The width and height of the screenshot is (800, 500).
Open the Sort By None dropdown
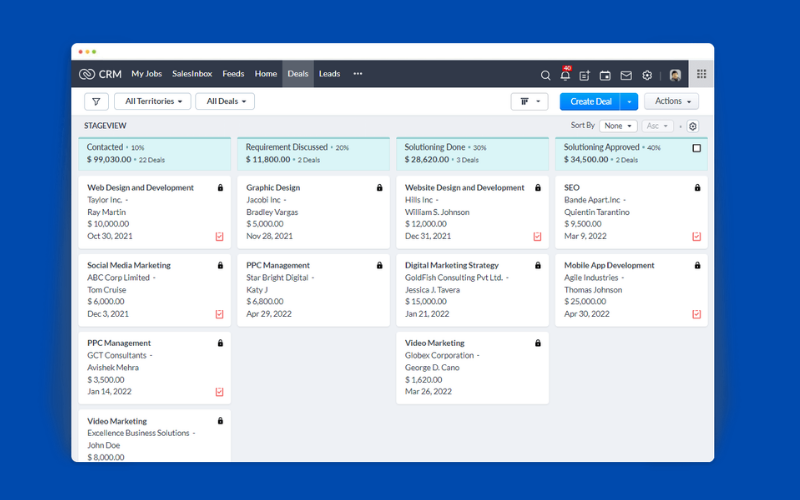tap(618, 126)
